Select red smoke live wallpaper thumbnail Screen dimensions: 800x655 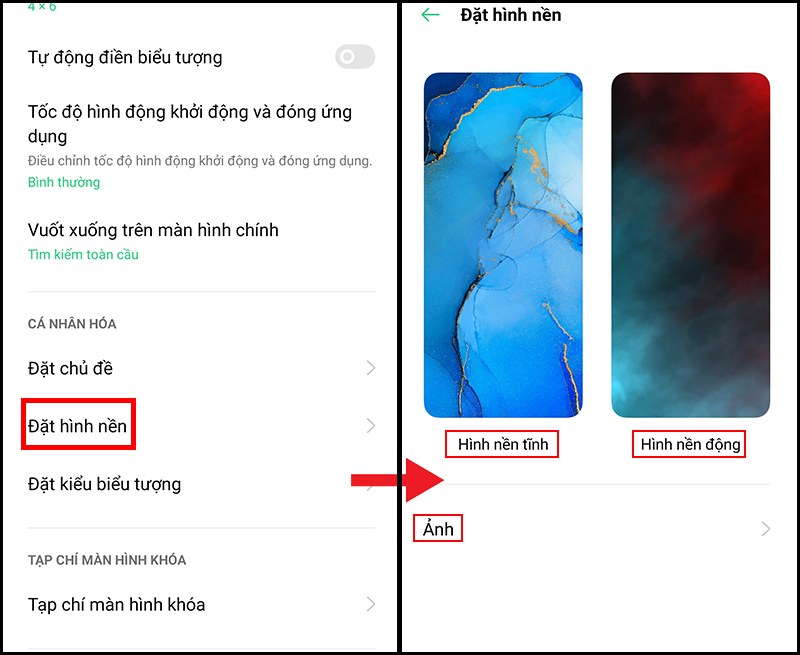click(x=690, y=245)
